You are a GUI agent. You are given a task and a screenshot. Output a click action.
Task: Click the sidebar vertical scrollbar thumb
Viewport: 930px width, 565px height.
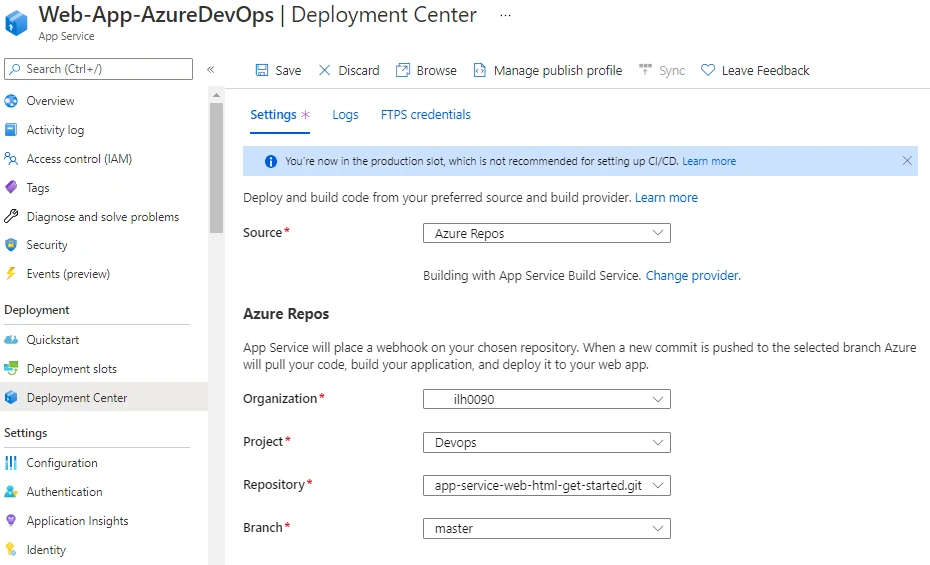pos(216,168)
